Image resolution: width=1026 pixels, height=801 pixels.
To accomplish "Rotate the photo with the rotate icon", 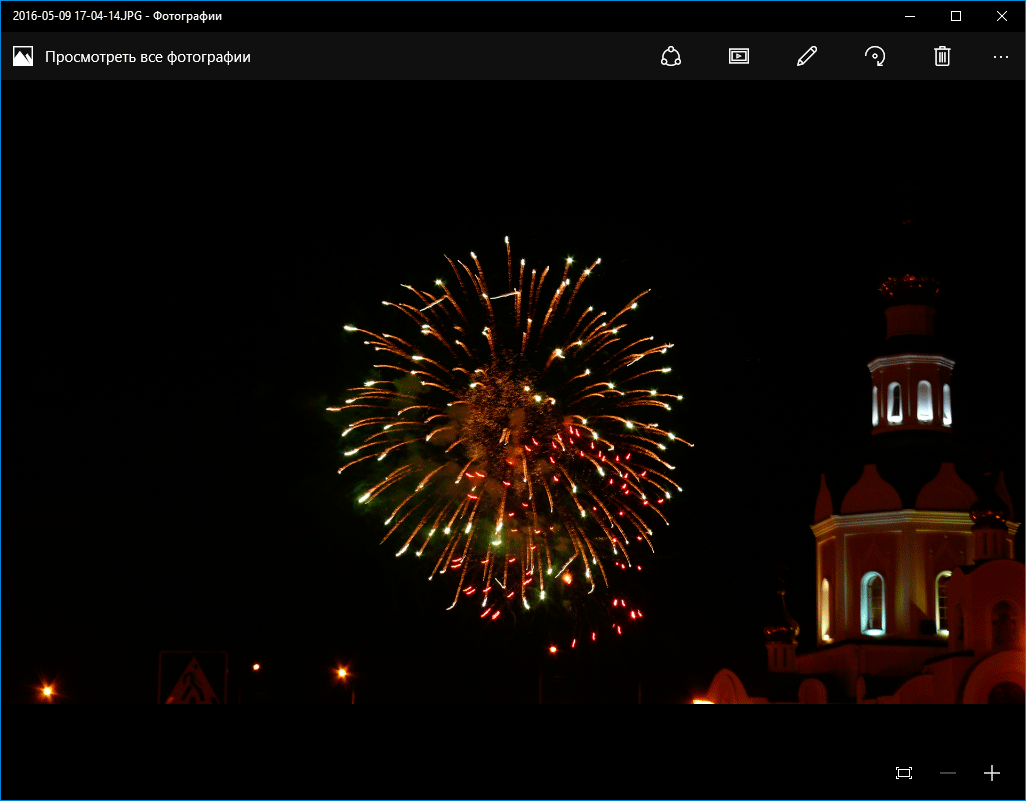I will click(x=874, y=57).
